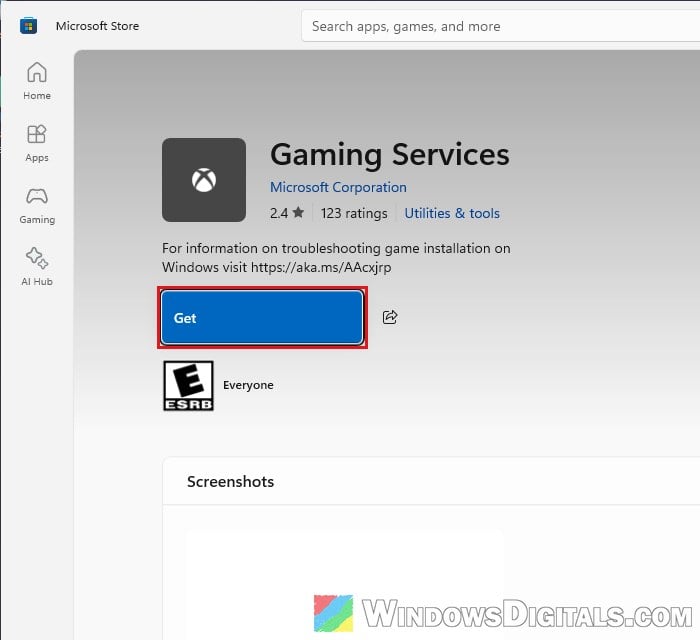Viewport: 700px width, 640px height.
Task: Click the troubleshooting description text
Action: coord(336,258)
